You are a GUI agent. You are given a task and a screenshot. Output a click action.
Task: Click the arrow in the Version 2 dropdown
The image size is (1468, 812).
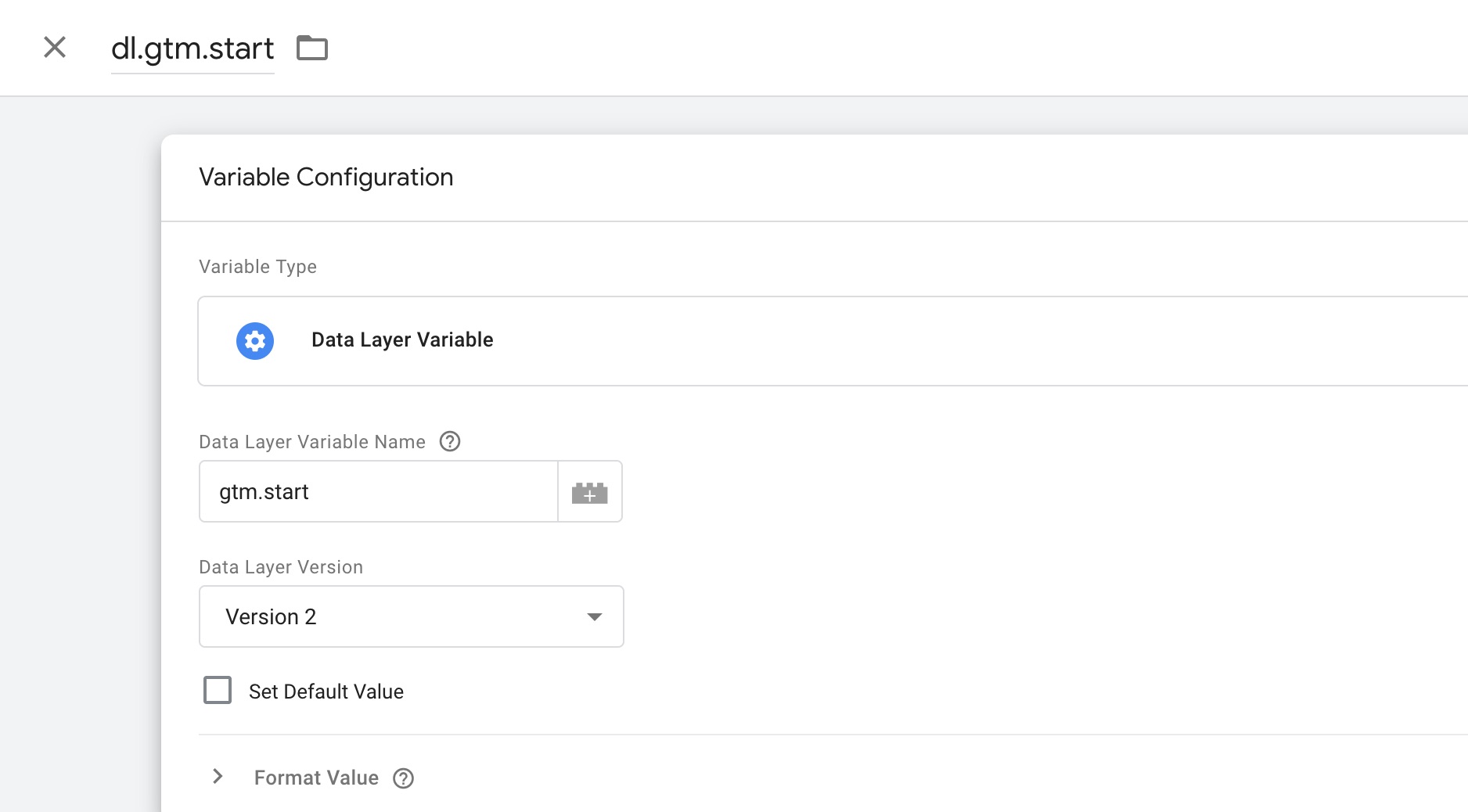pyautogui.click(x=595, y=617)
